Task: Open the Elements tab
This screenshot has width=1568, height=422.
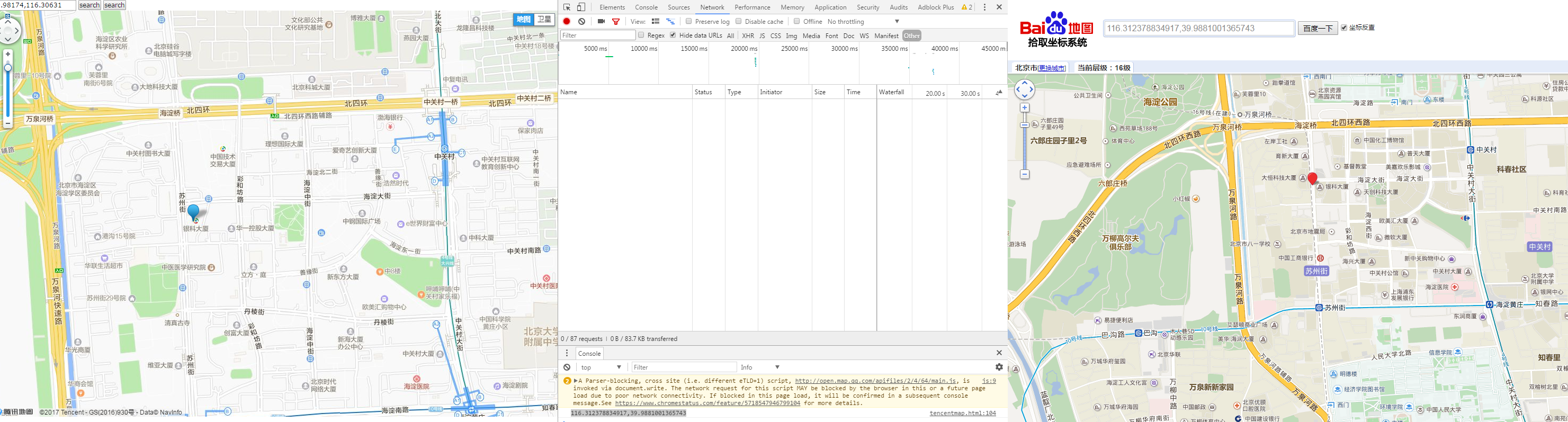Action: pyautogui.click(x=612, y=7)
